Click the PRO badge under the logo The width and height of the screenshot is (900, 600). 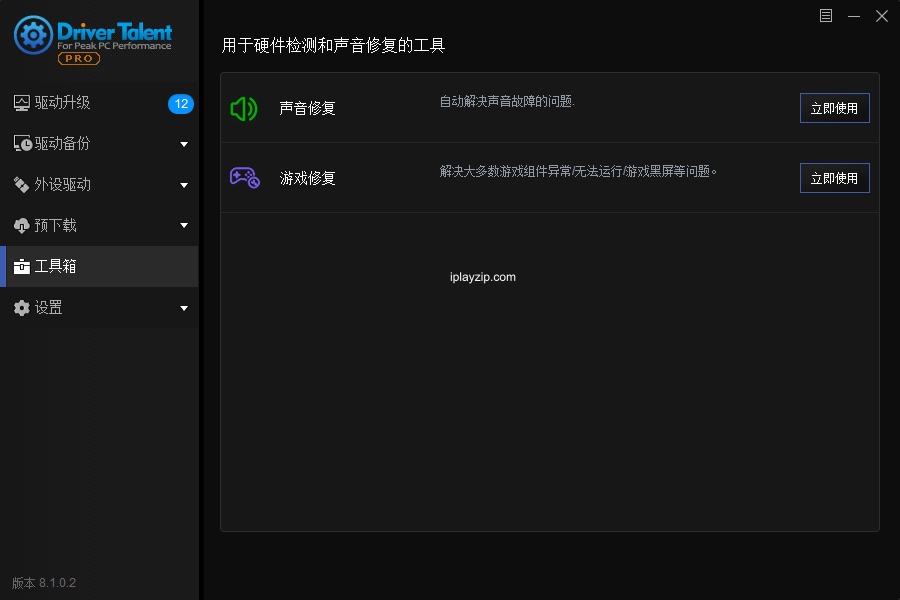click(x=79, y=59)
